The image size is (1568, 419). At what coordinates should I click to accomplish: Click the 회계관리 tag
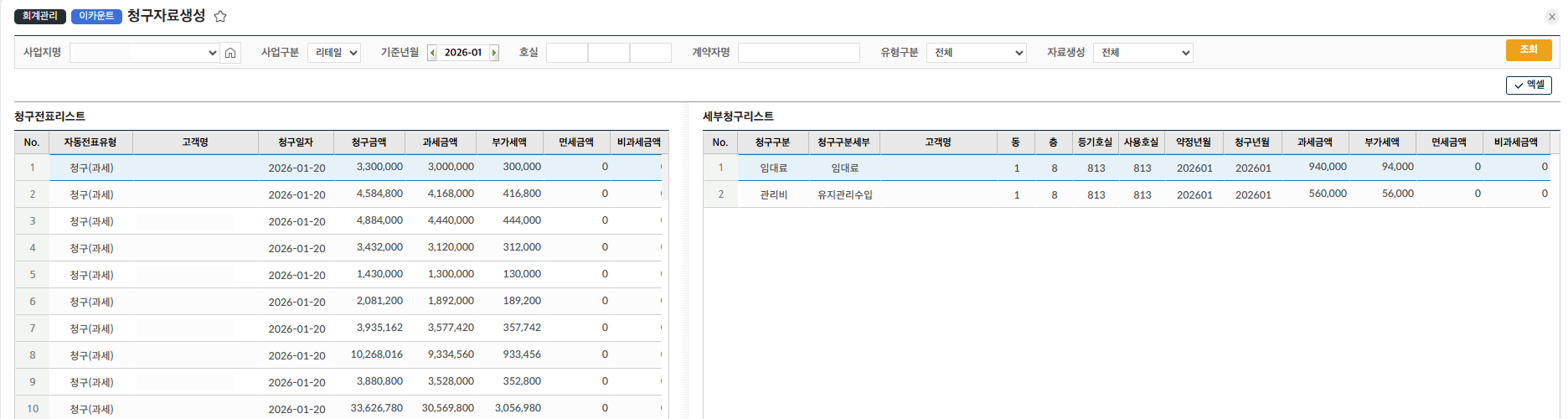40,16
